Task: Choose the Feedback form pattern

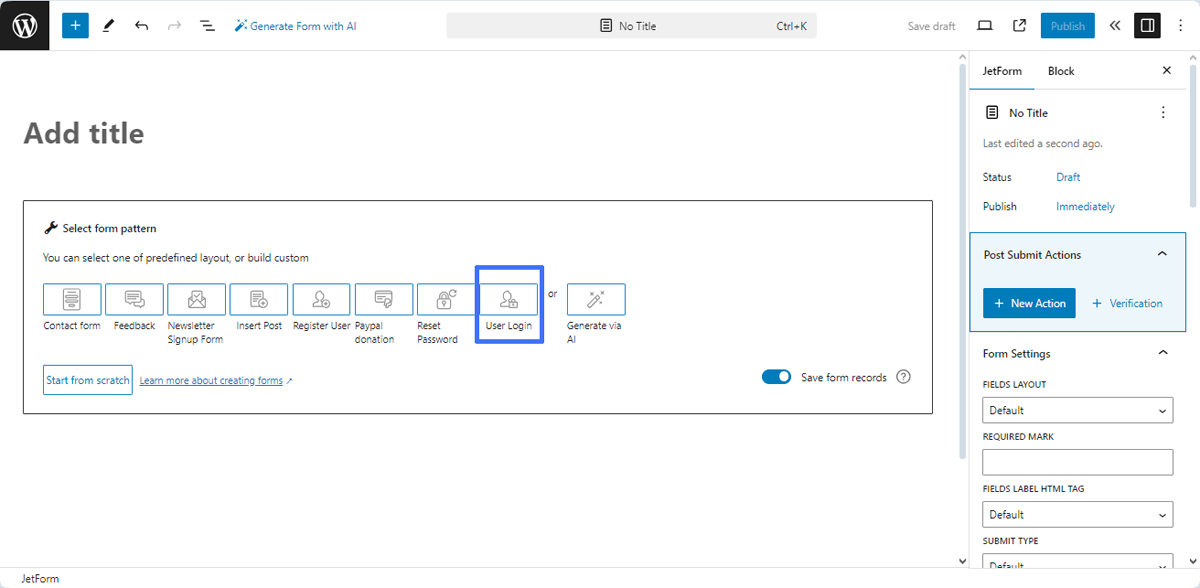Action: [x=134, y=299]
